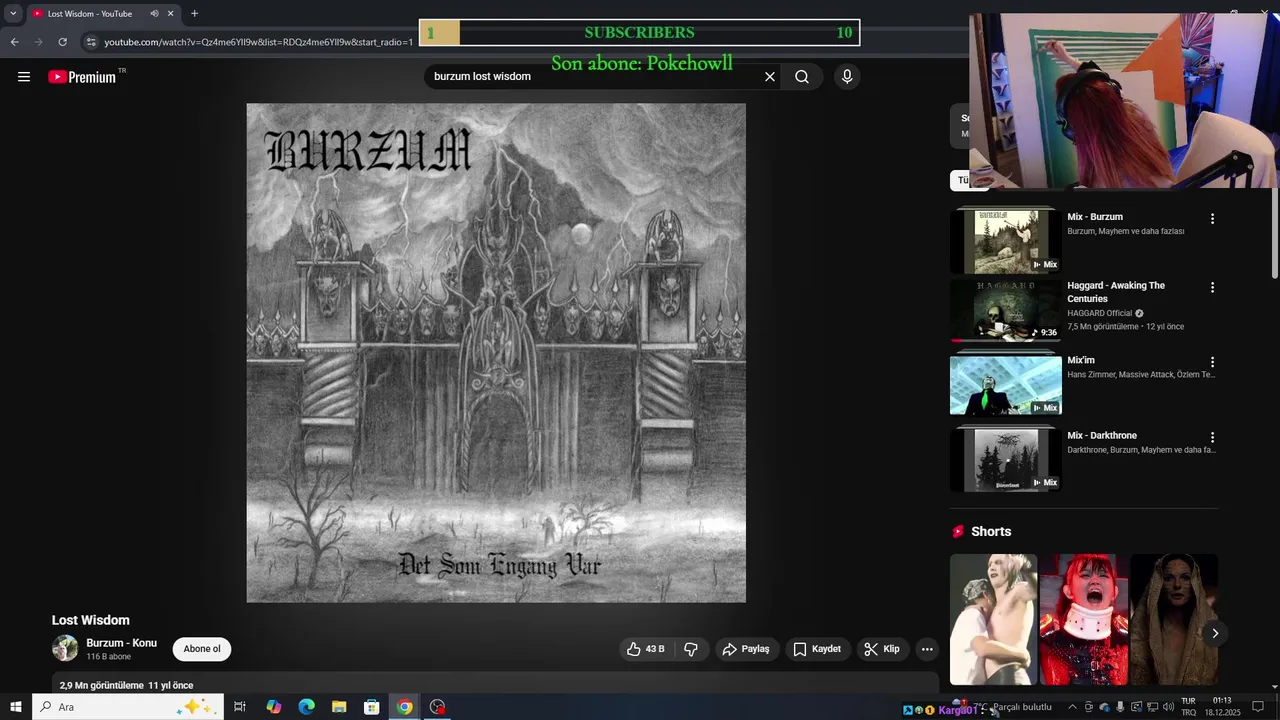This screenshot has height=720, width=1280.
Task: Open the HAGGARD Official channel name
Action: coord(1099,313)
